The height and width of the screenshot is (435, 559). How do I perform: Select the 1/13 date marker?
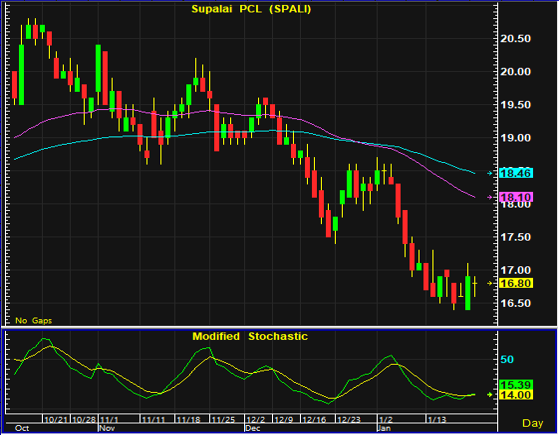click(x=437, y=420)
